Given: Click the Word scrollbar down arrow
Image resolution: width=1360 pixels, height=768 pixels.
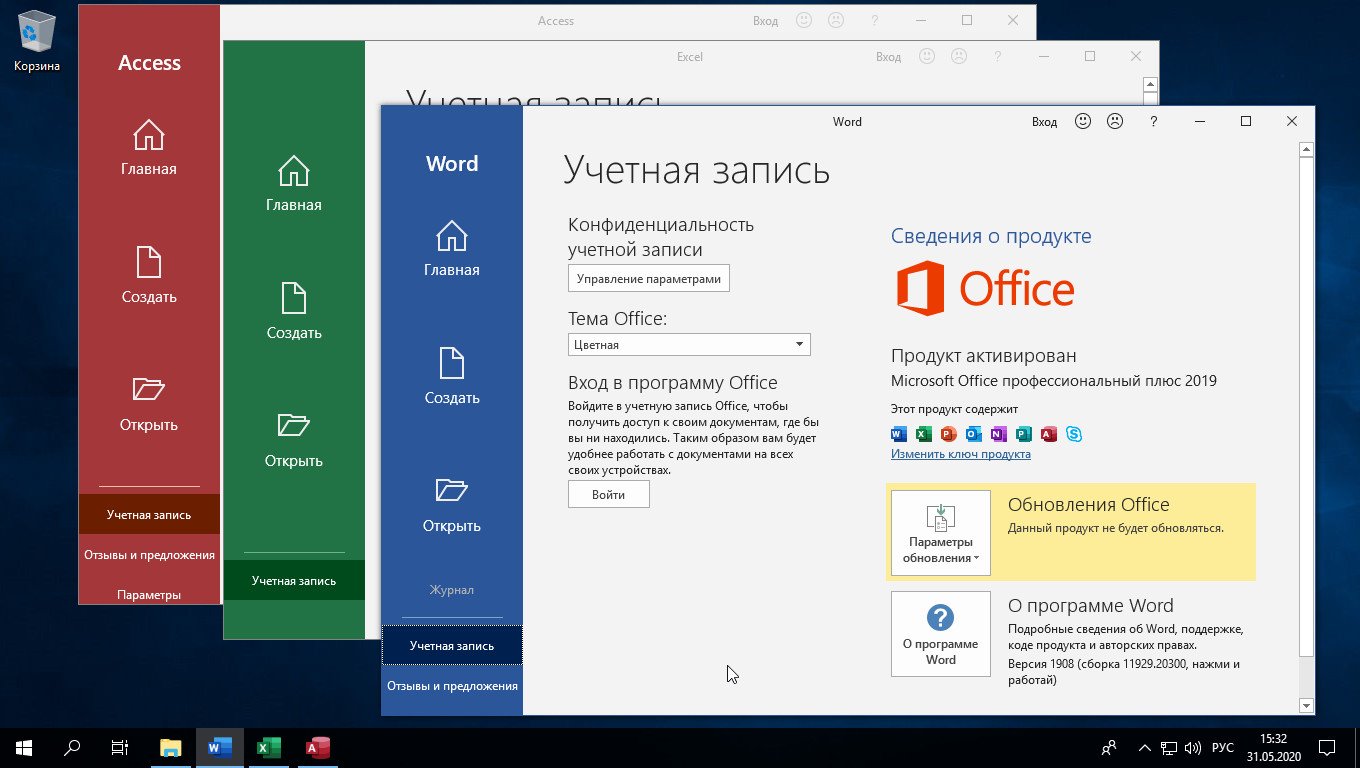Looking at the screenshot, I should click(x=1306, y=706).
